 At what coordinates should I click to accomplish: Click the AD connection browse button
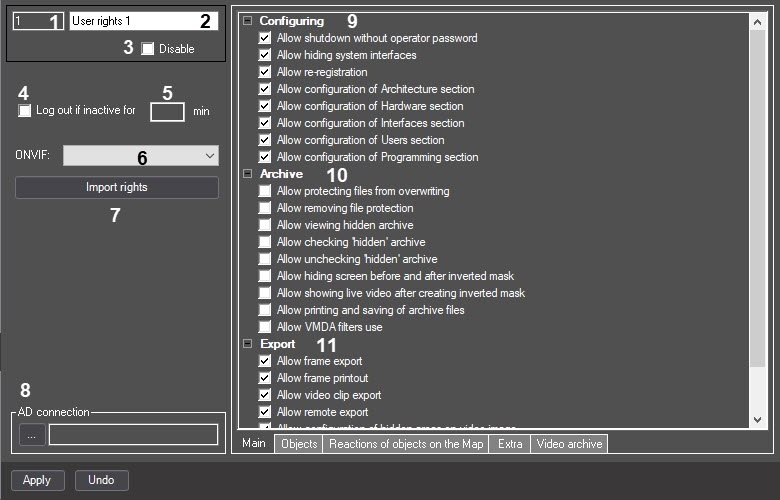[32, 435]
